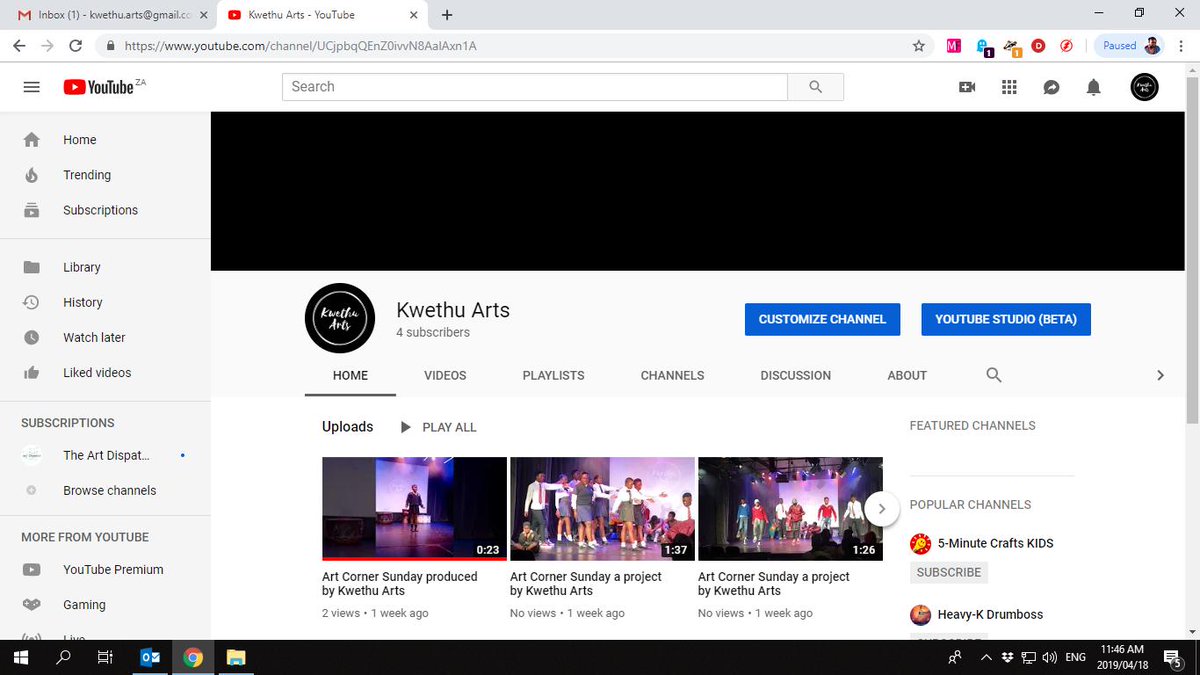
Task: Open a new Chrome tab
Action: click(x=447, y=15)
